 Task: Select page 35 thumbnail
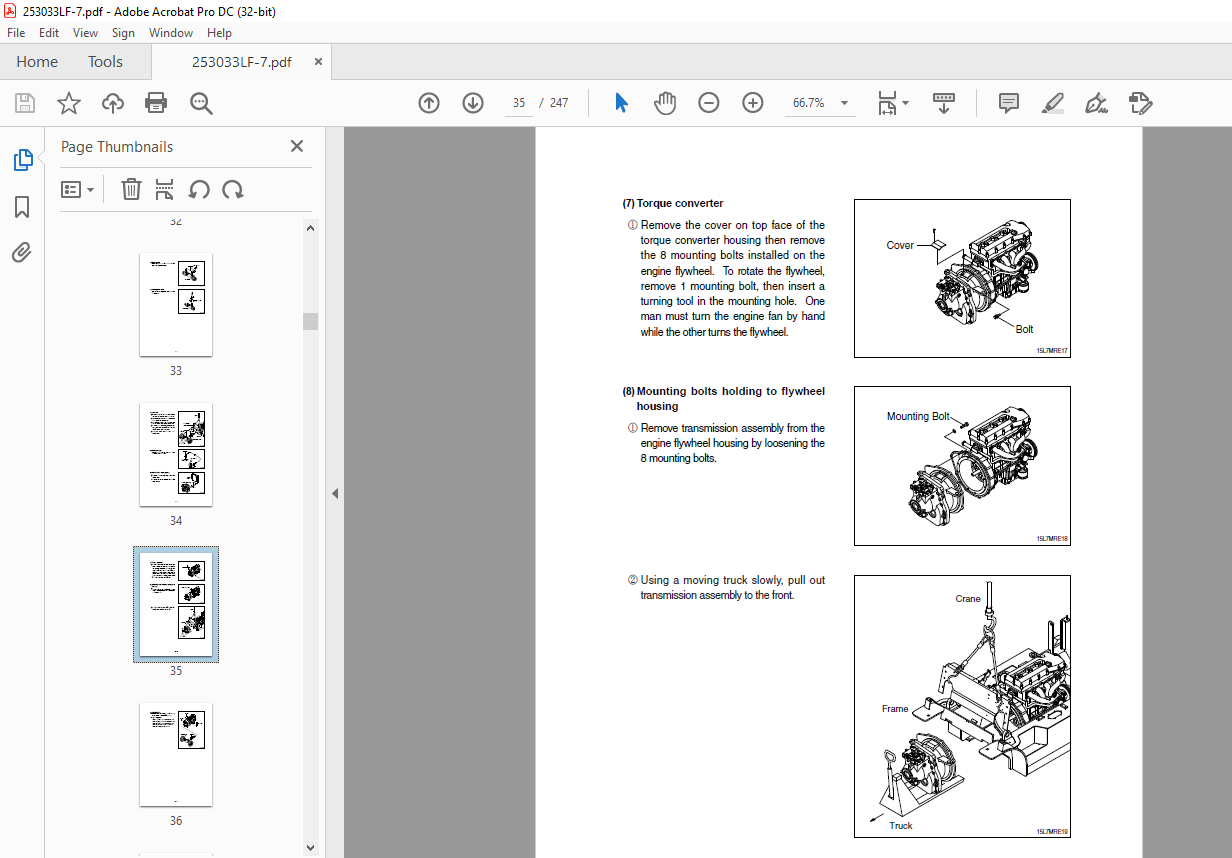(176, 604)
